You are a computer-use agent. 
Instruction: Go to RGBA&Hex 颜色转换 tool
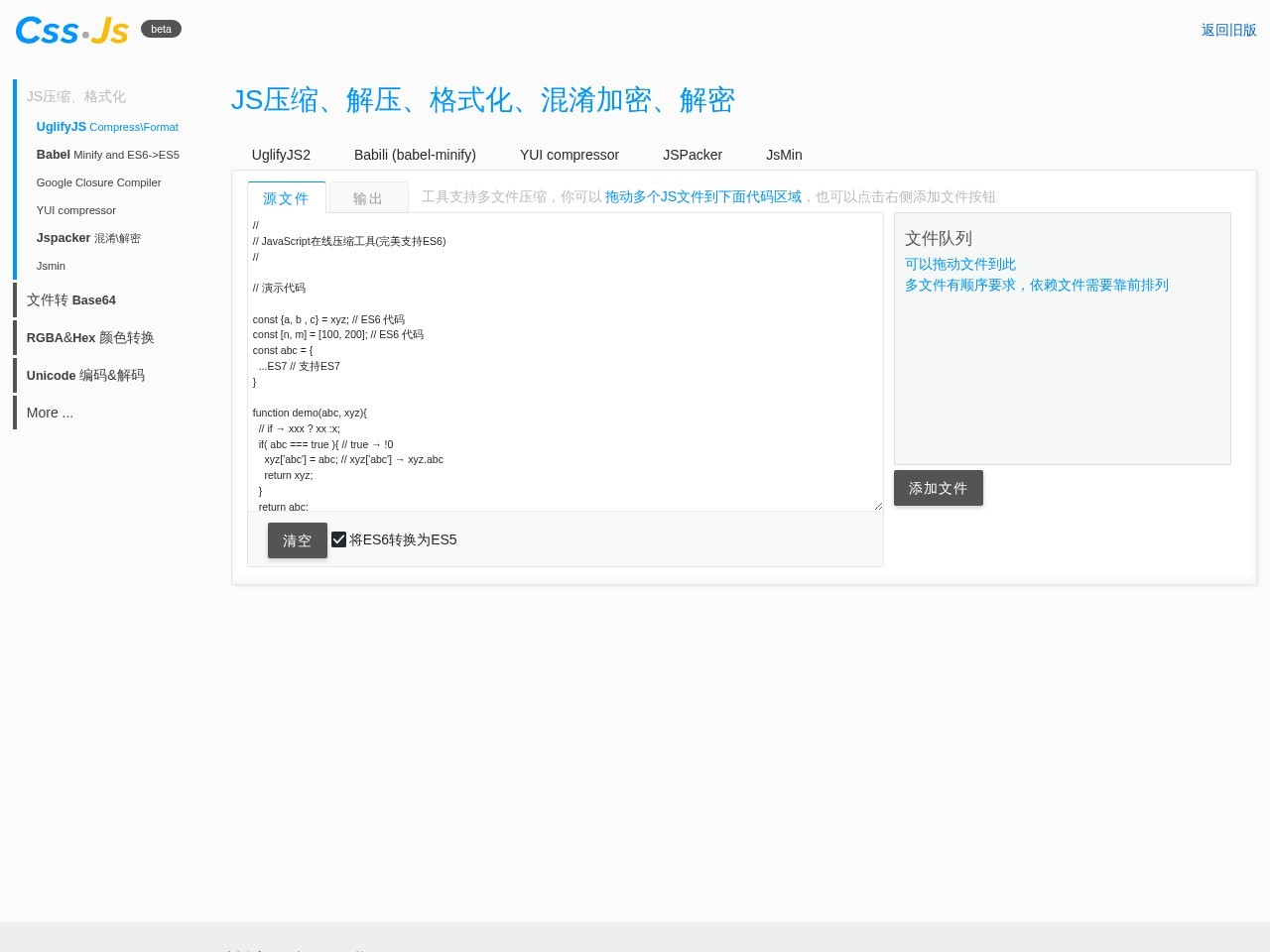[x=90, y=337]
